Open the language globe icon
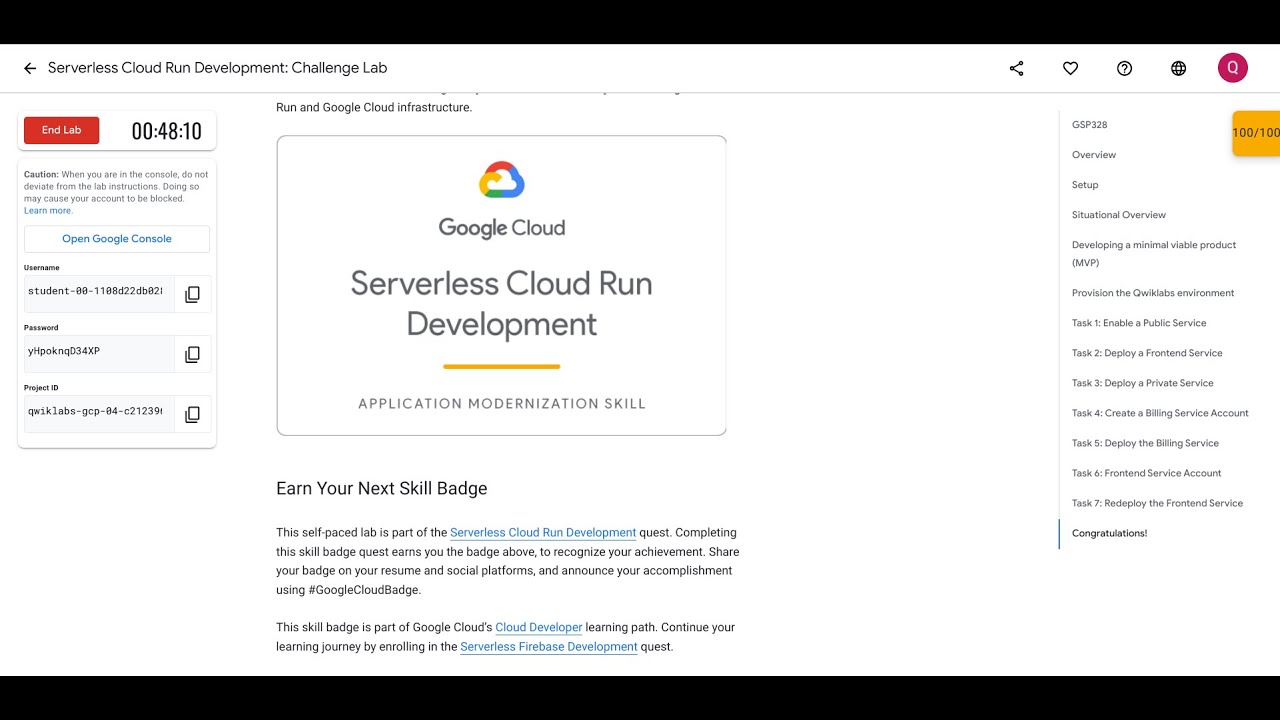Viewport: 1280px width, 720px height. click(1178, 68)
